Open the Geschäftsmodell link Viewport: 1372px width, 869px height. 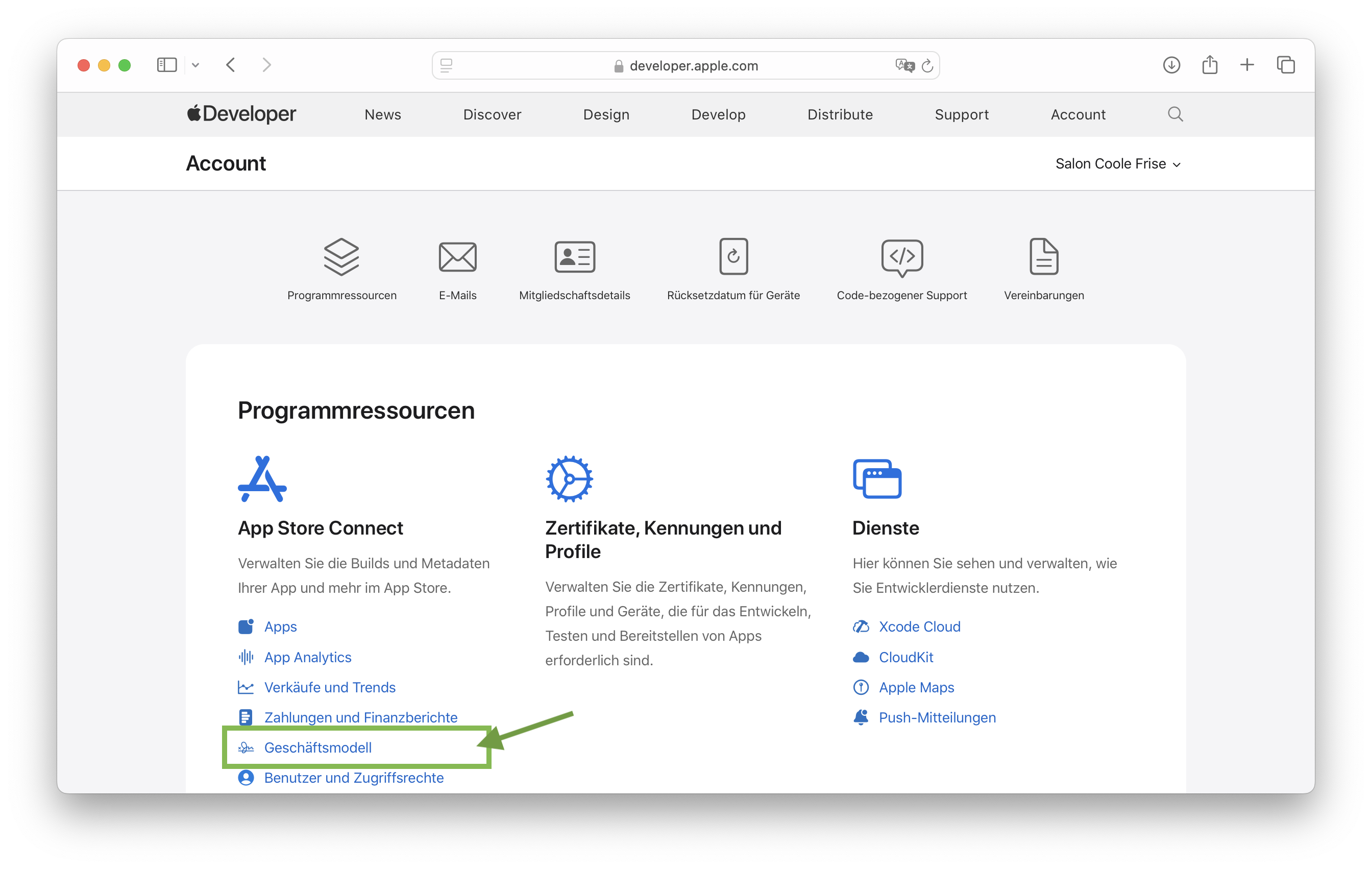coord(318,747)
